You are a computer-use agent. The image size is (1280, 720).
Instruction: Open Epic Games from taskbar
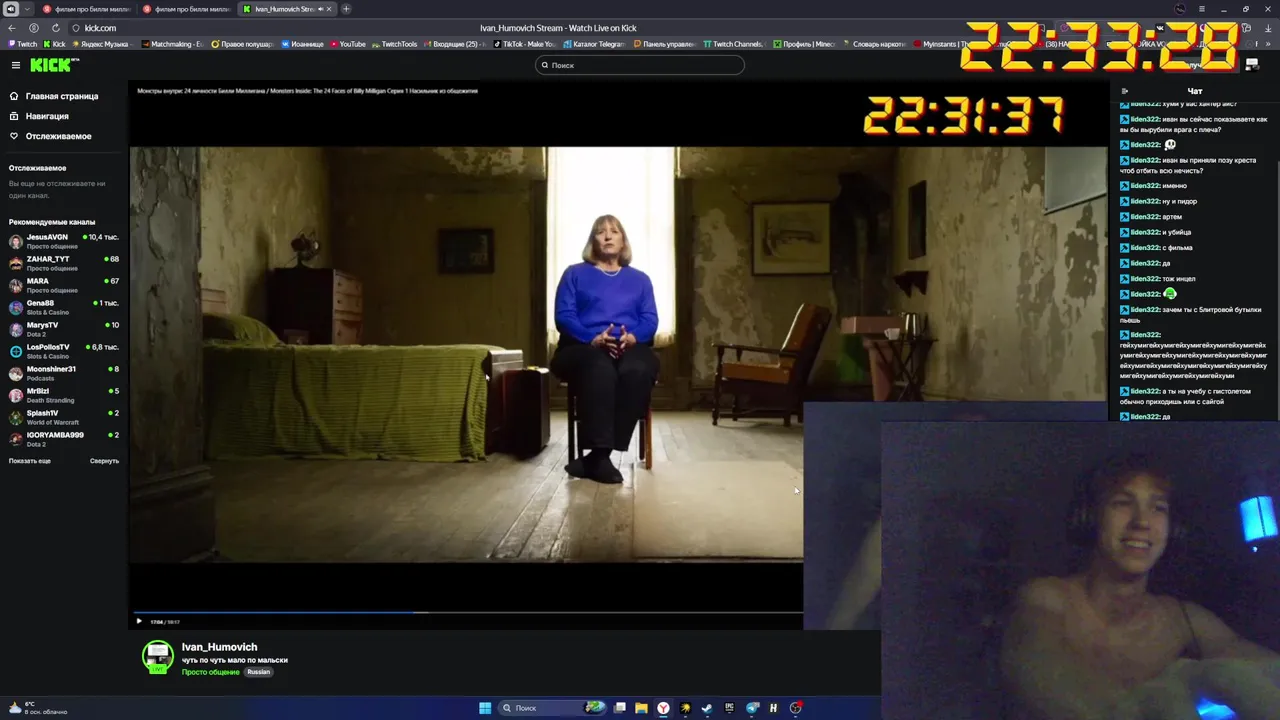729,708
